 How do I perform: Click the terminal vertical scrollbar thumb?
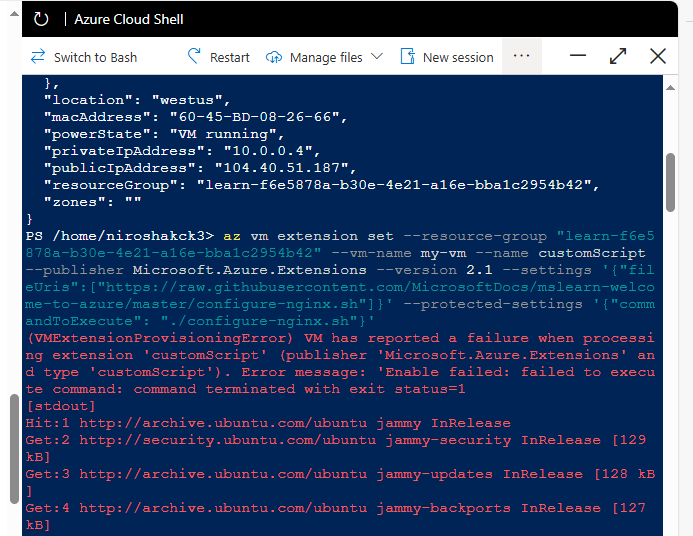(670, 182)
